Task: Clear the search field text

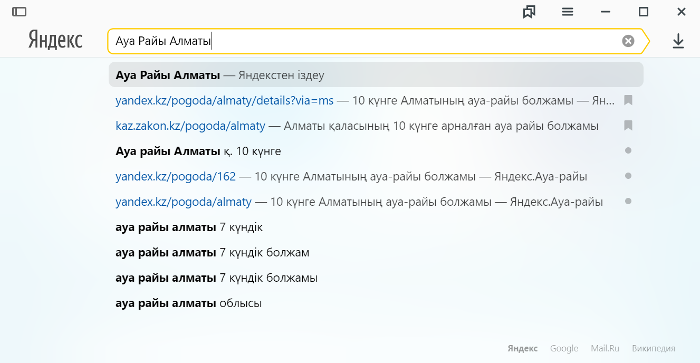Action: pyautogui.click(x=628, y=41)
